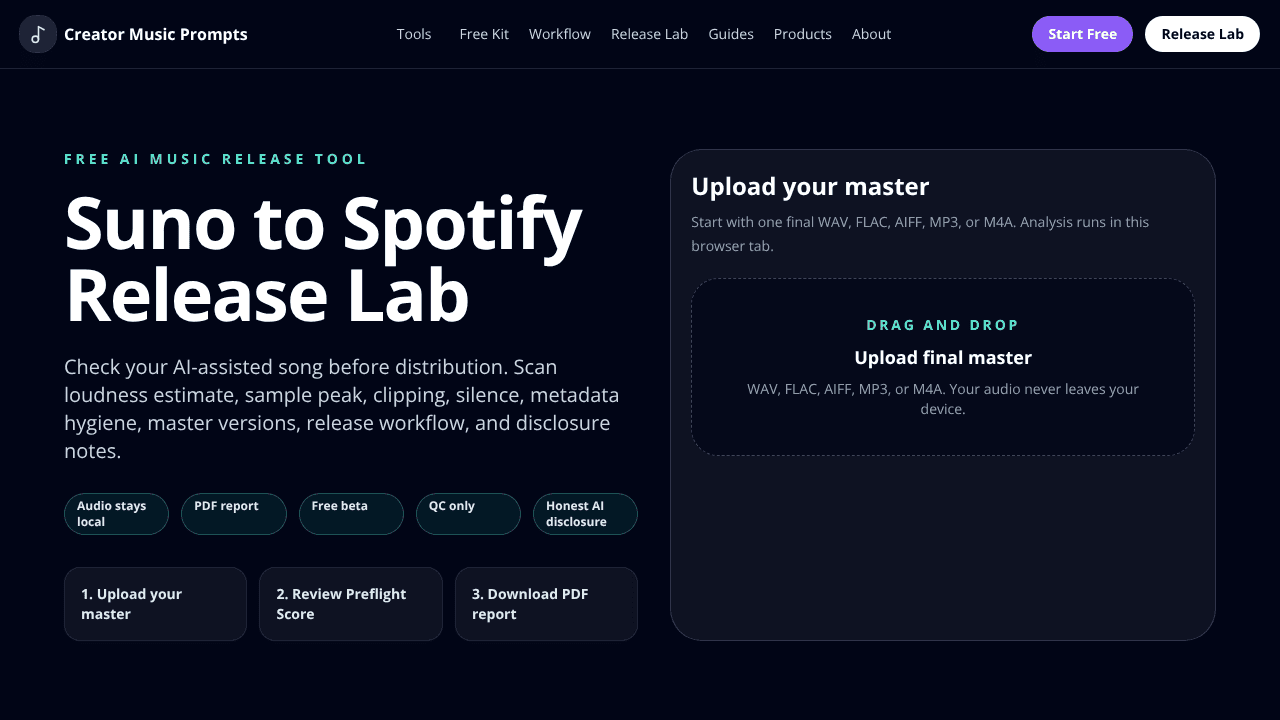The height and width of the screenshot is (720, 1280).
Task: Click the music note logo icon
Action: 38,34
